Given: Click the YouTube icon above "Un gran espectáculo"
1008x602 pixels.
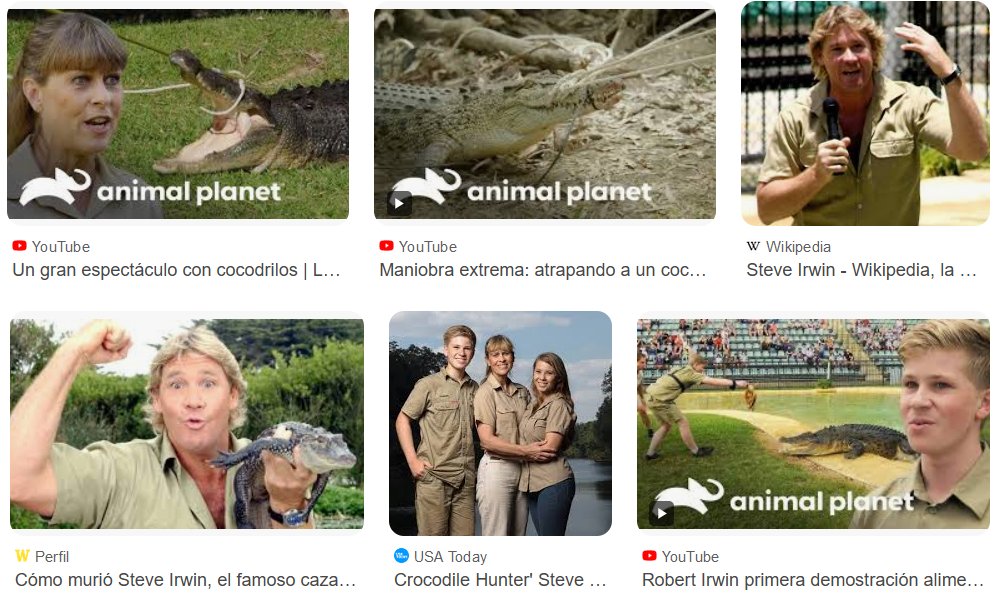Looking at the screenshot, I should click(19, 246).
